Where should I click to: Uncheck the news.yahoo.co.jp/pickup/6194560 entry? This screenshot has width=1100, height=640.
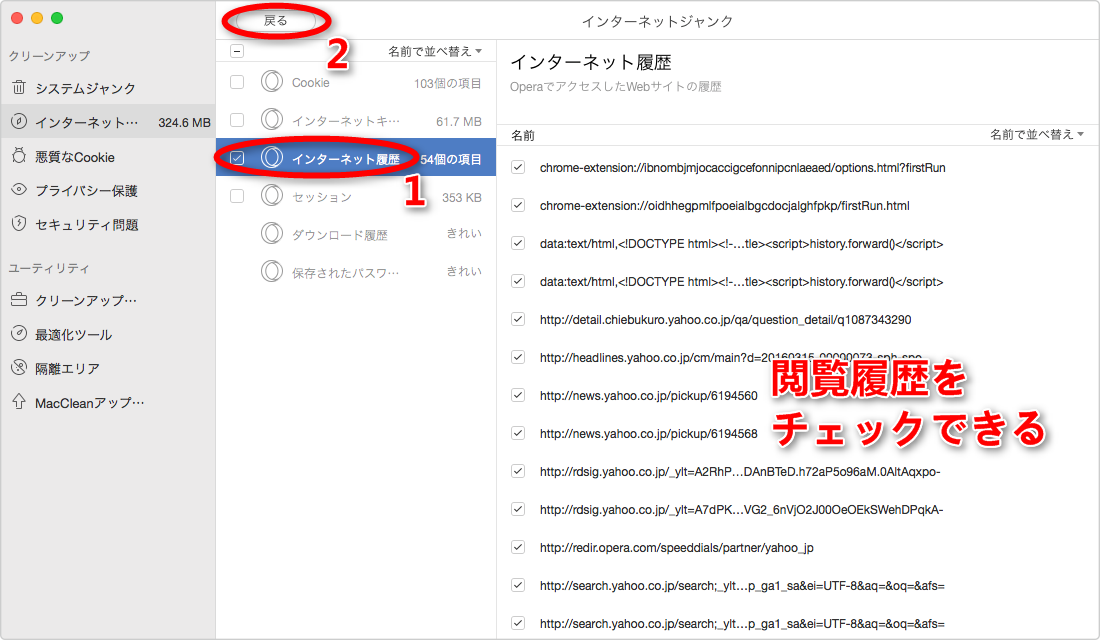[518, 394]
